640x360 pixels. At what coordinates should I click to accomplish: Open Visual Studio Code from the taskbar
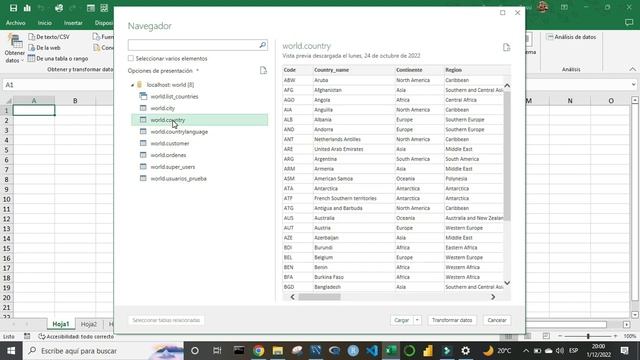coord(372,351)
